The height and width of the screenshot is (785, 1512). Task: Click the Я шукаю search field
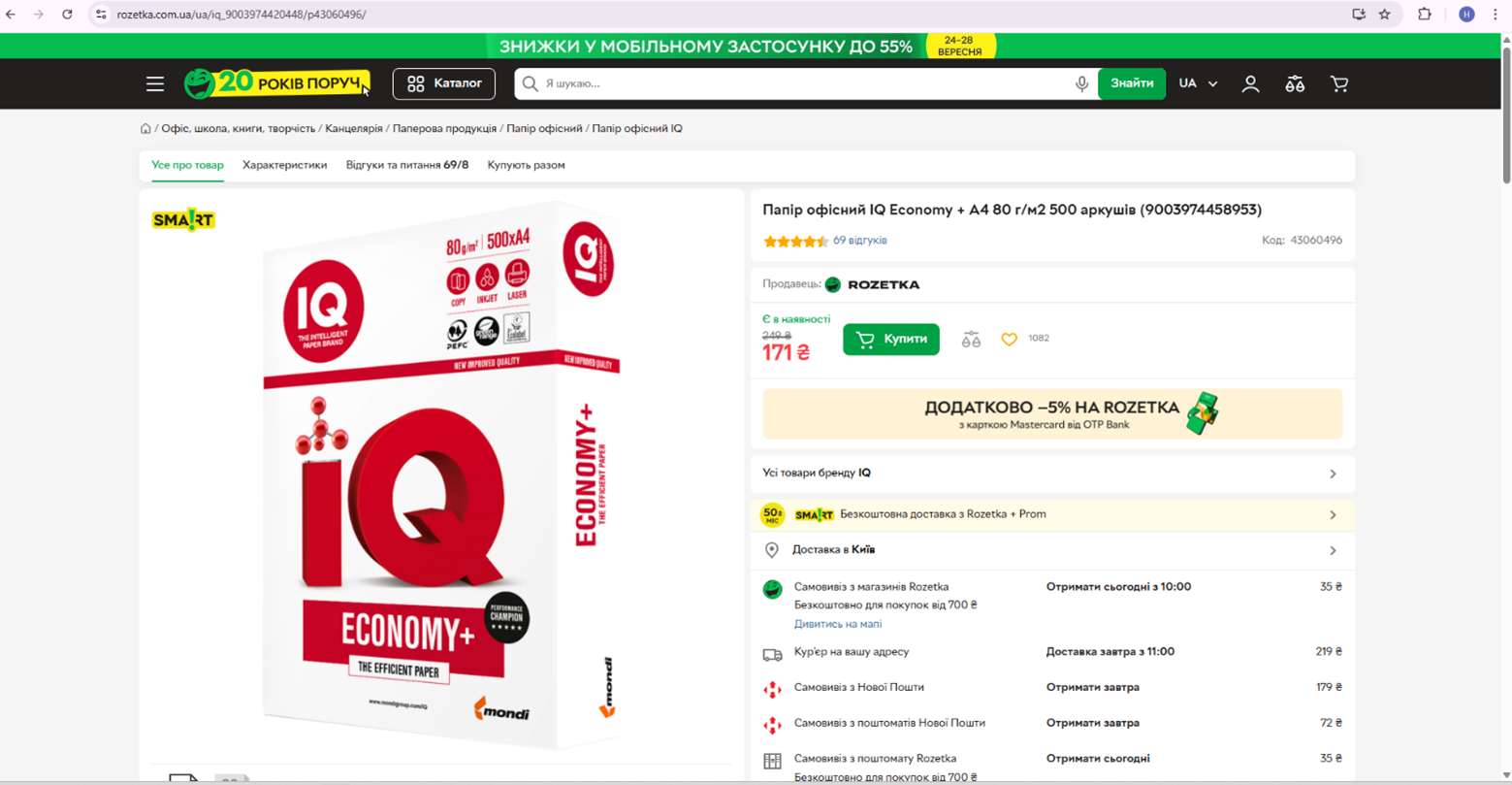pyautogui.click(x=805, y=84)
